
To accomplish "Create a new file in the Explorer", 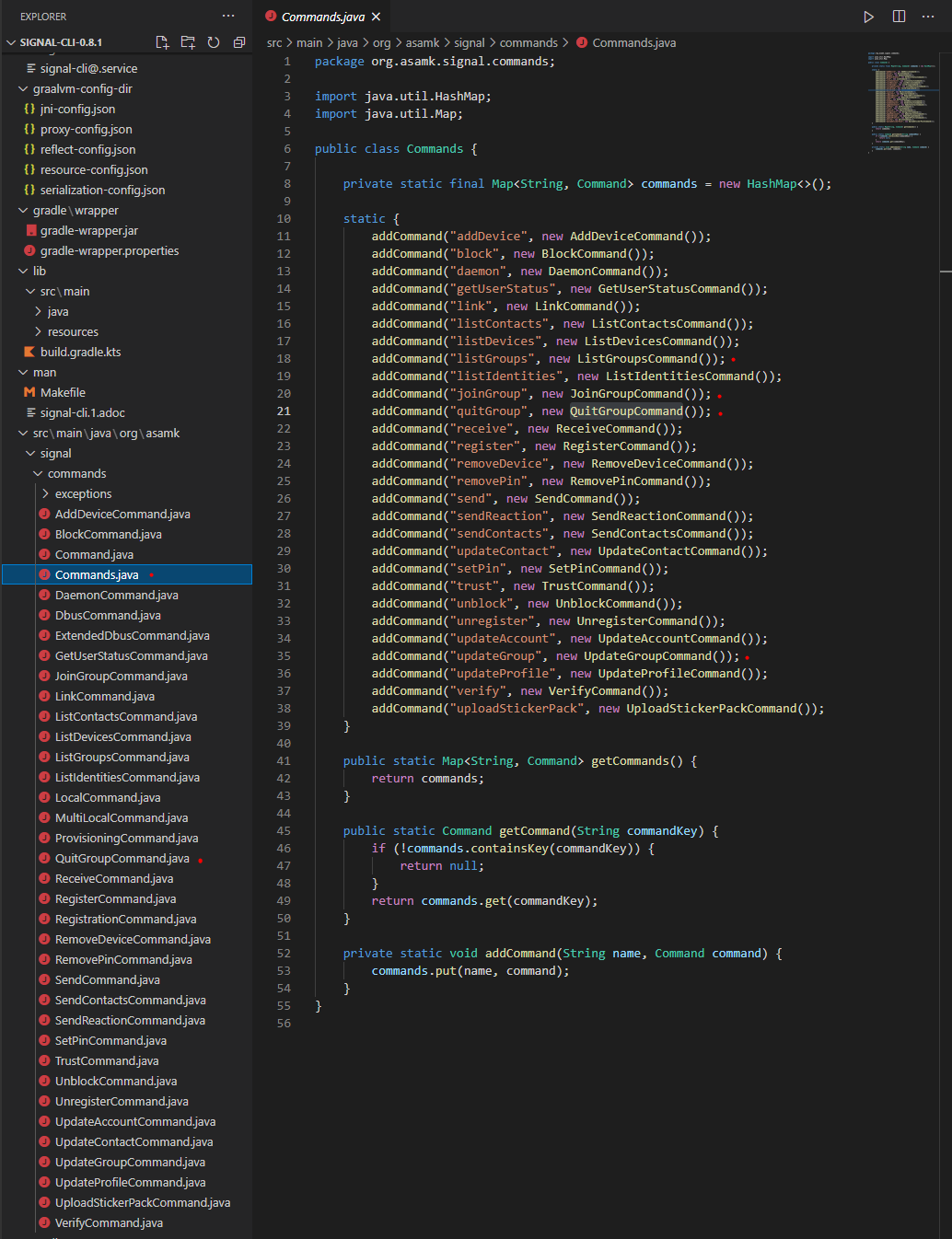I will (162, 41).
